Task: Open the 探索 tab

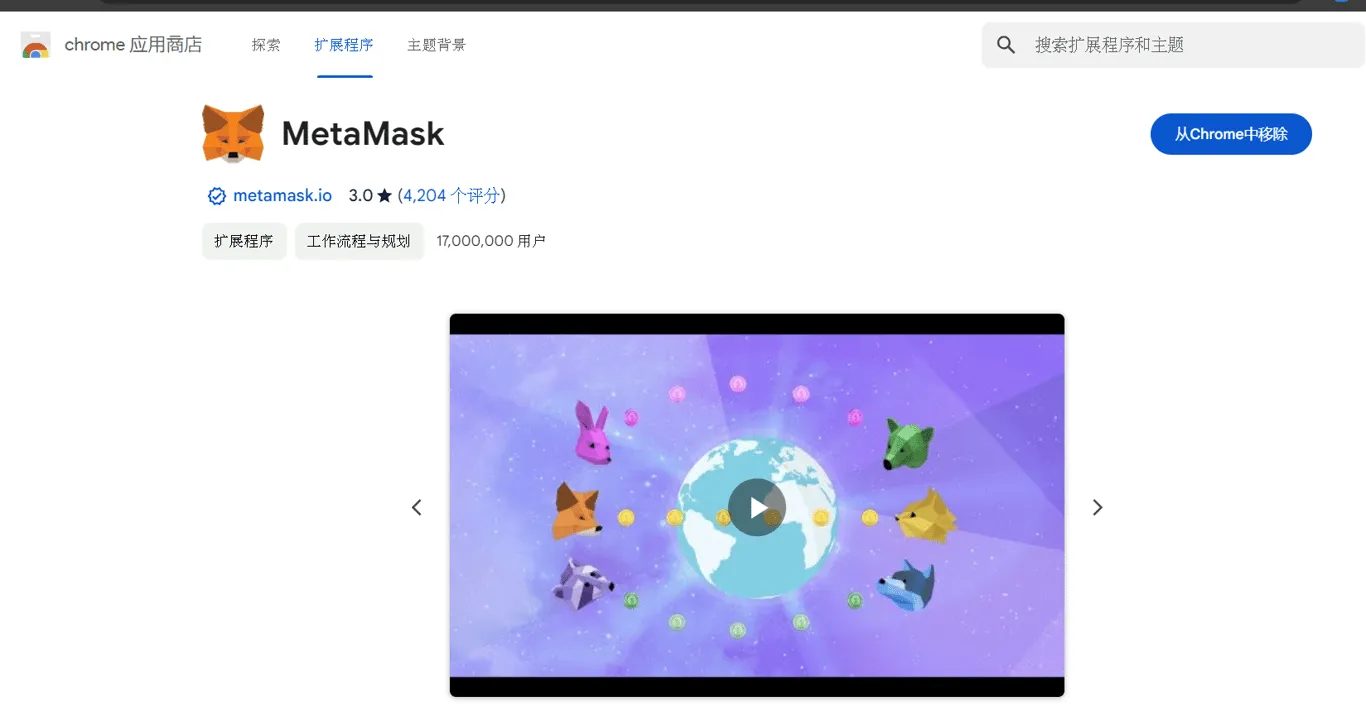Action: [266, 45]
